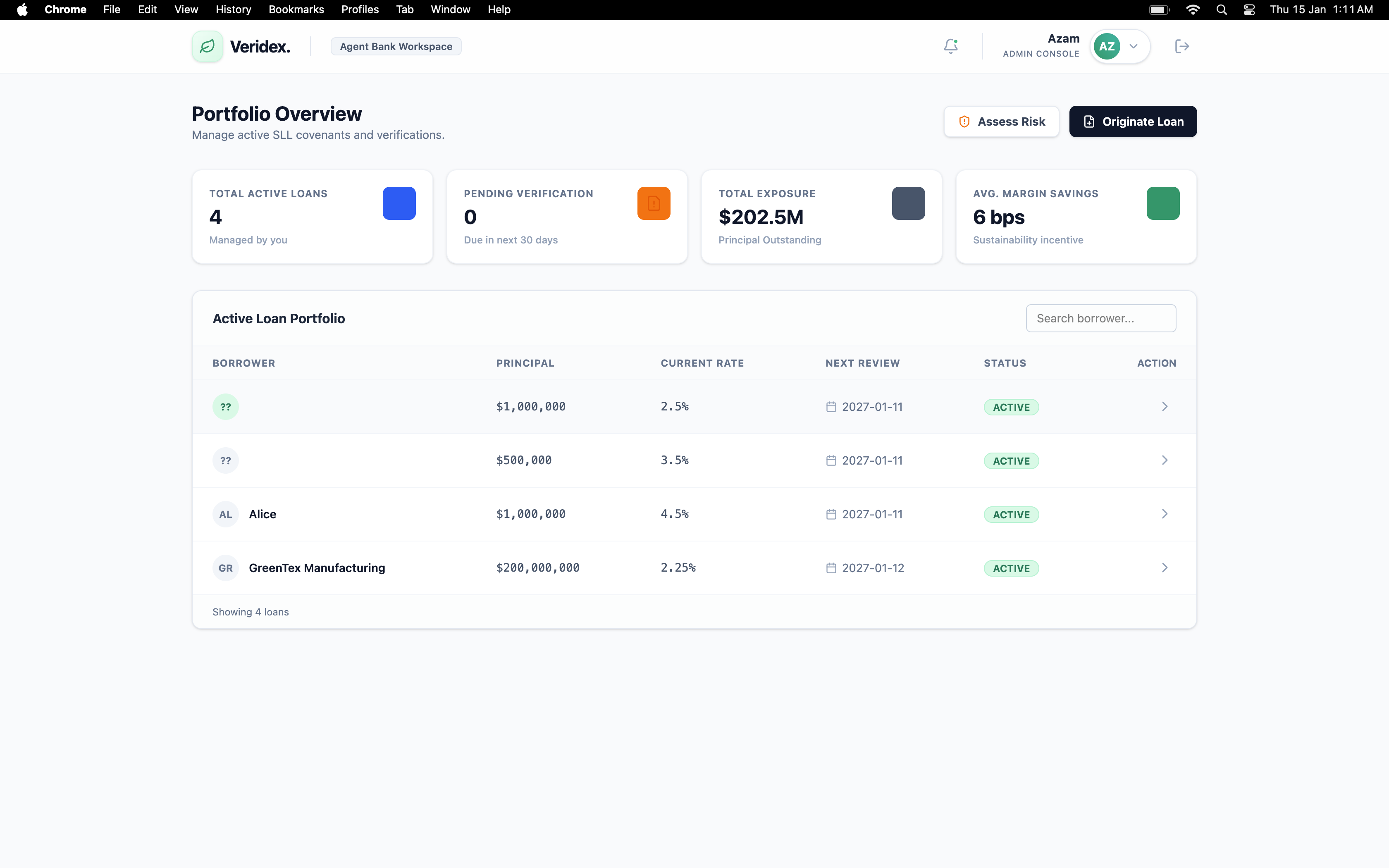The width and height of the screenshot is (1389, 868).
Task: Open the Alice loan row chevron
Action: point(1165,514)
